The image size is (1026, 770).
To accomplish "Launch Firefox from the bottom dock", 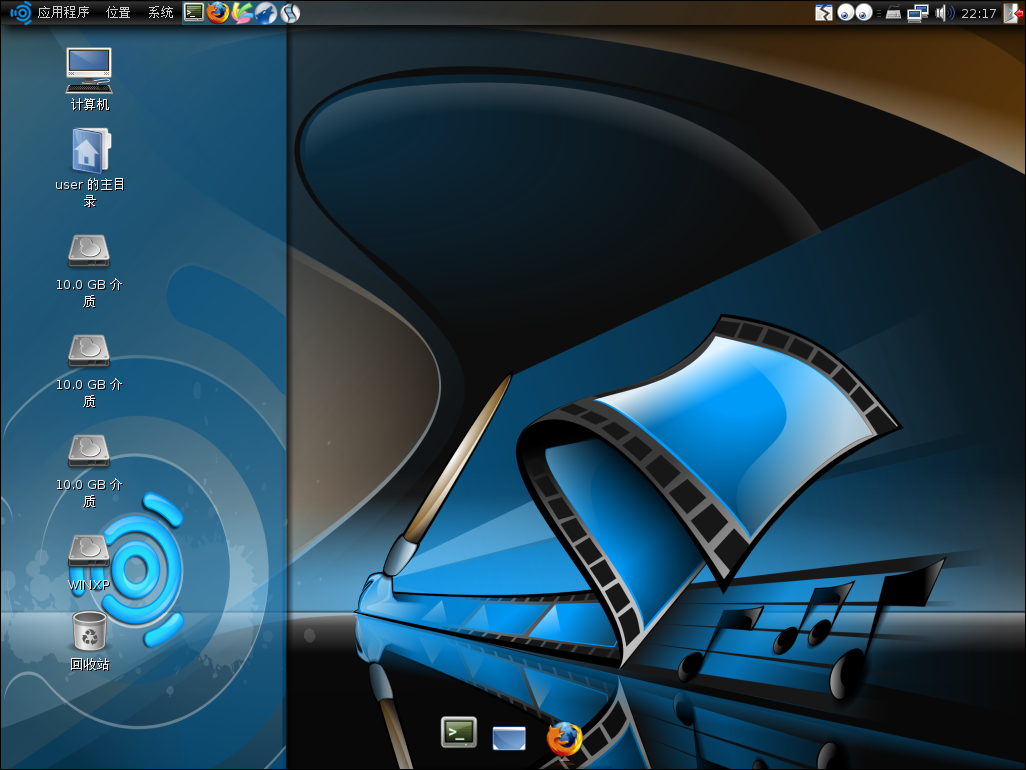I will [564, 739].
